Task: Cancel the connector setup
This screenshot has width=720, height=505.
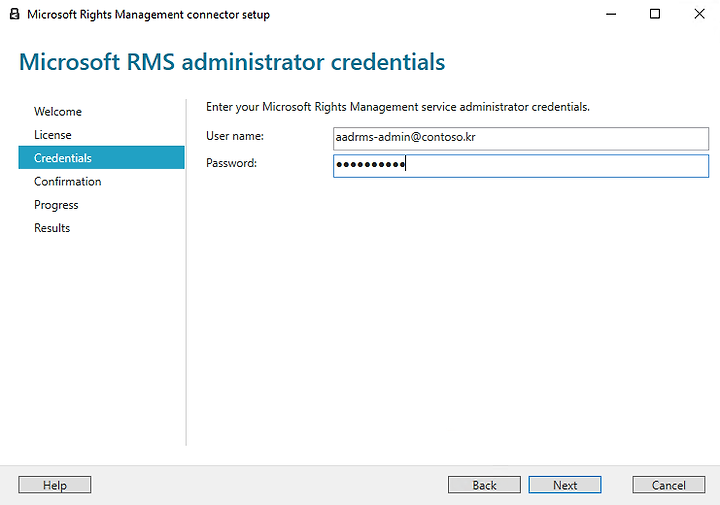Action: (669, 485)
